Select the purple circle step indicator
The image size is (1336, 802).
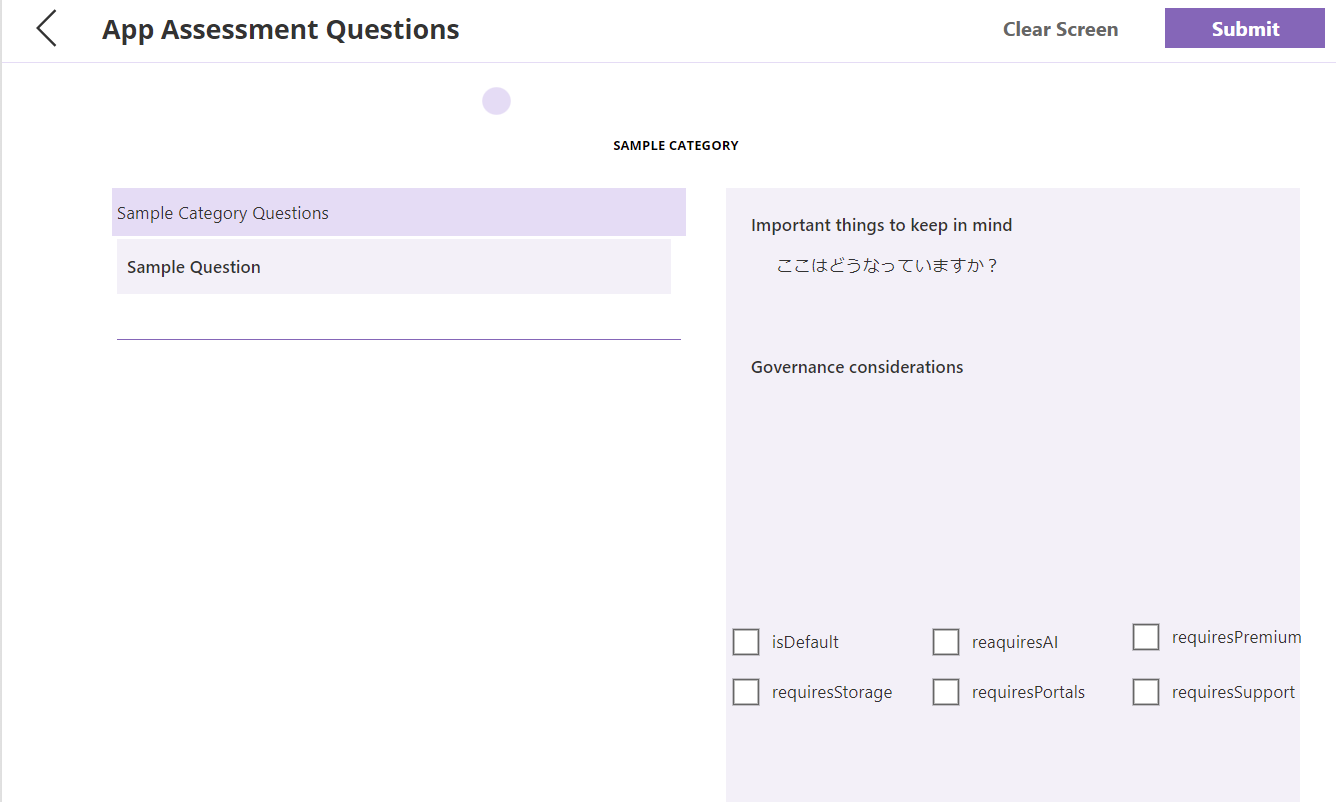496,101
